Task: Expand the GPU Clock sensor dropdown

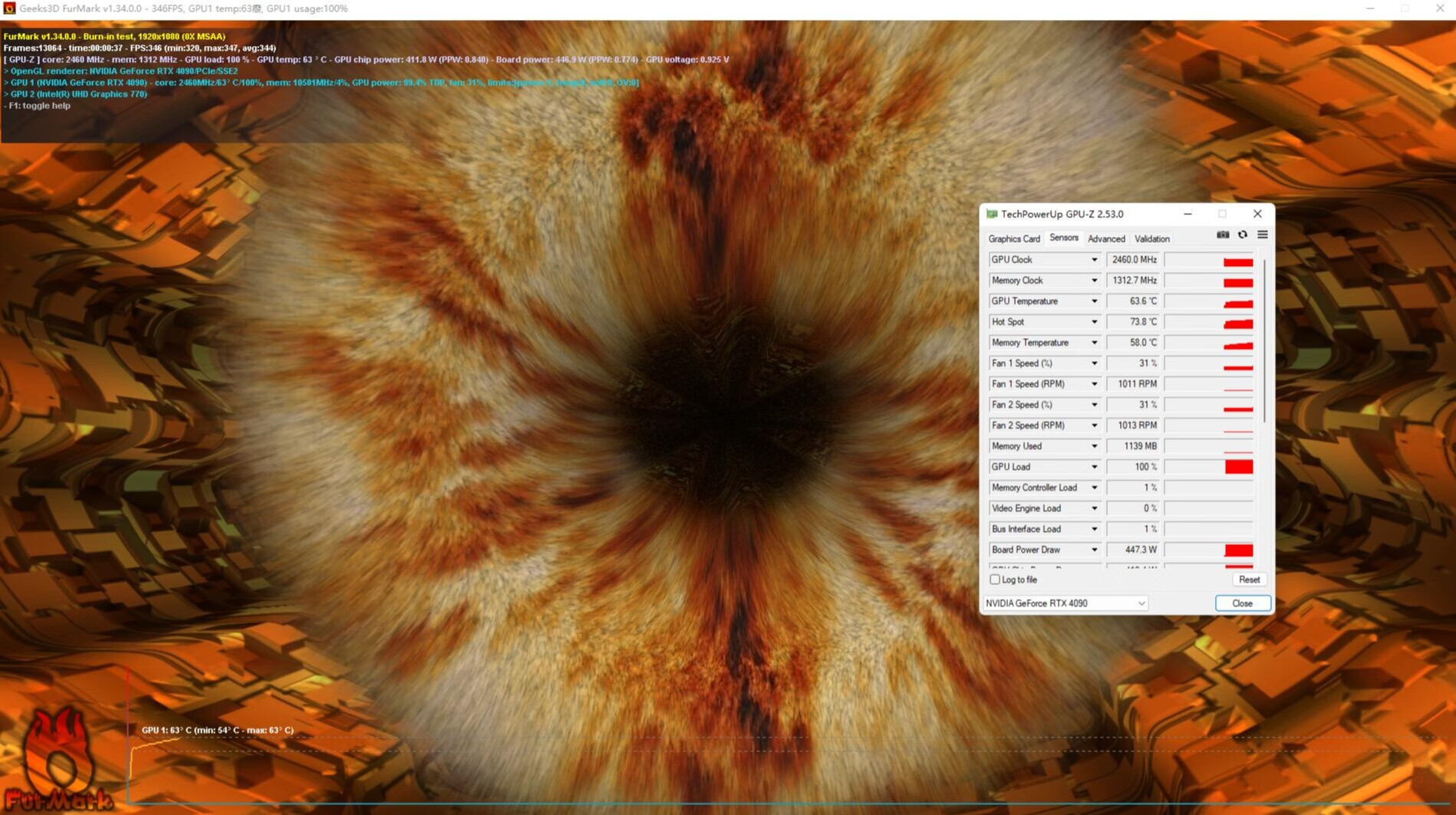Action: click(1094, 260)
